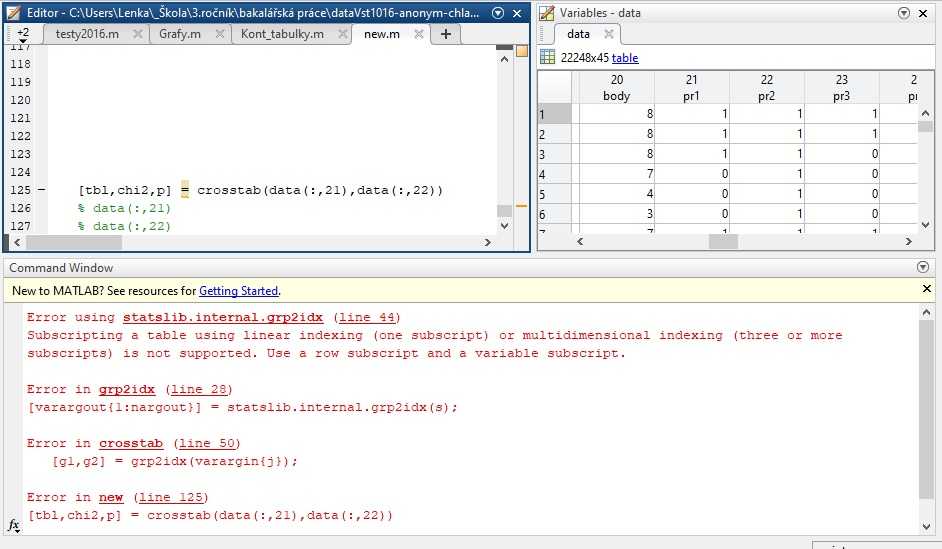Open the Editor panel actions dropdown
The image size is (942, 549).
pos(498,13)
